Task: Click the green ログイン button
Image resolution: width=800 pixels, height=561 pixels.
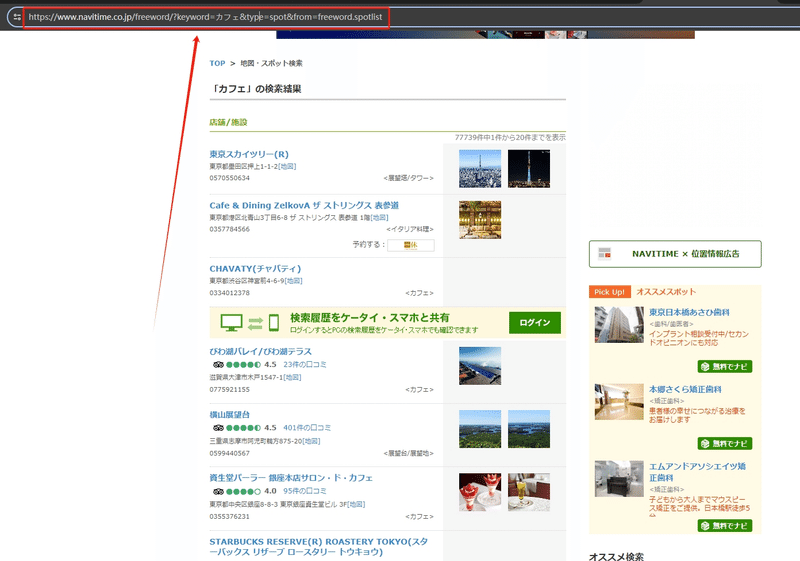Action: [x=535, y=323]
